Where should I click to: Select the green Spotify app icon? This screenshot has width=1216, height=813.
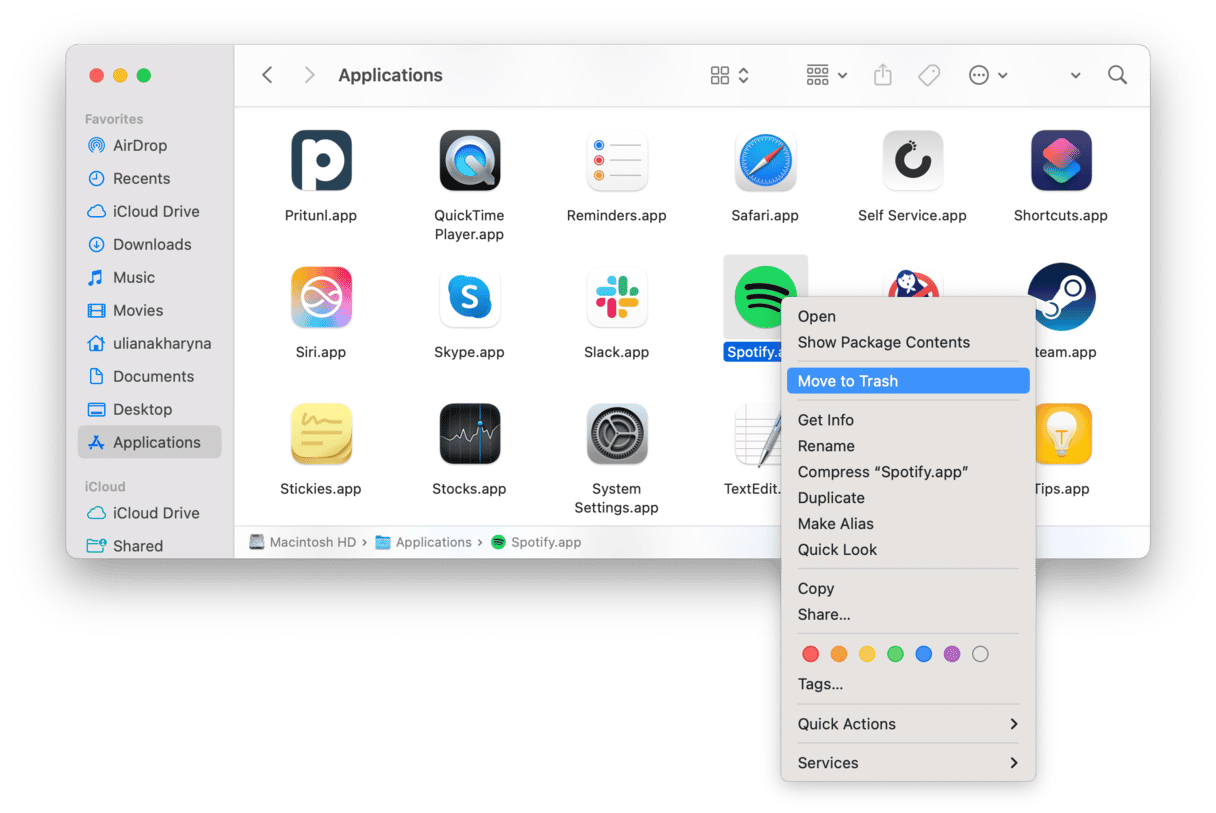765,297
